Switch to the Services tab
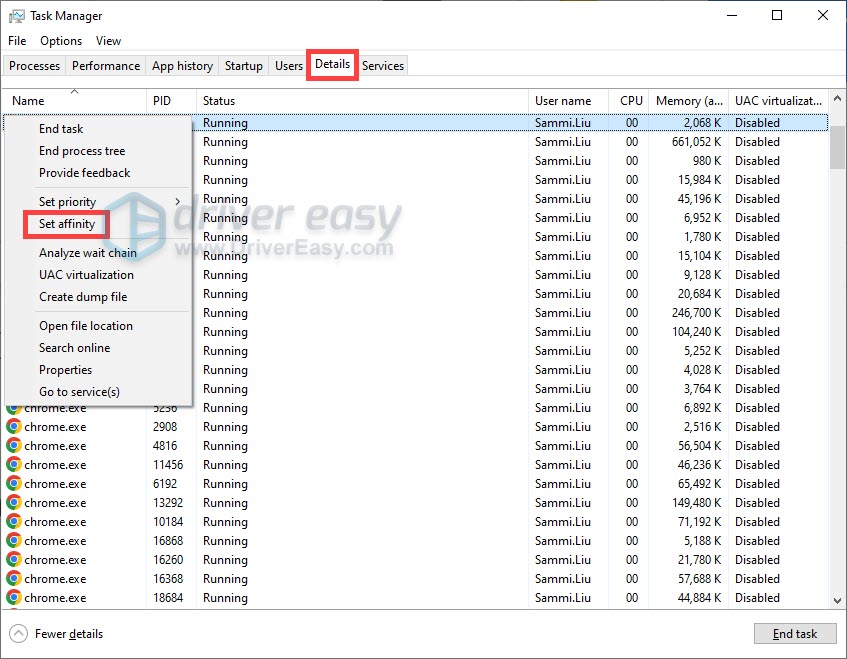The width and height of the screenshot is (847, 659). coord(383,65)
